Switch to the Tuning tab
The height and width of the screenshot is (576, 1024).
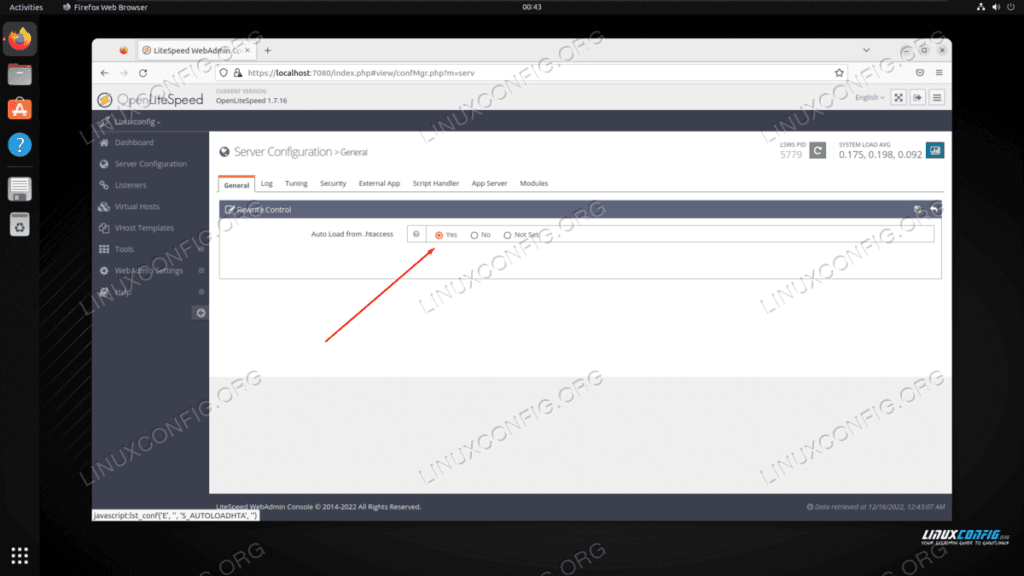point(296,184)
